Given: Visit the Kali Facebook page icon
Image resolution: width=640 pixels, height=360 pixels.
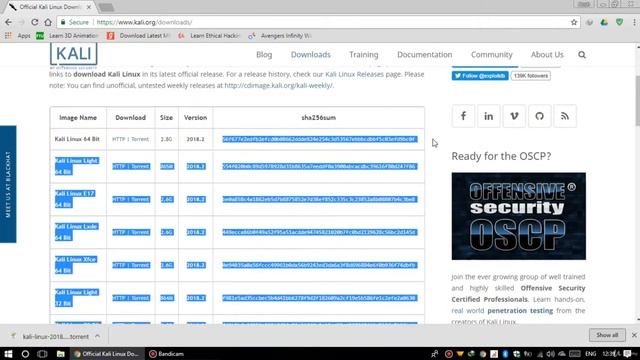Looking at the screenshot, I should point(463,116).
